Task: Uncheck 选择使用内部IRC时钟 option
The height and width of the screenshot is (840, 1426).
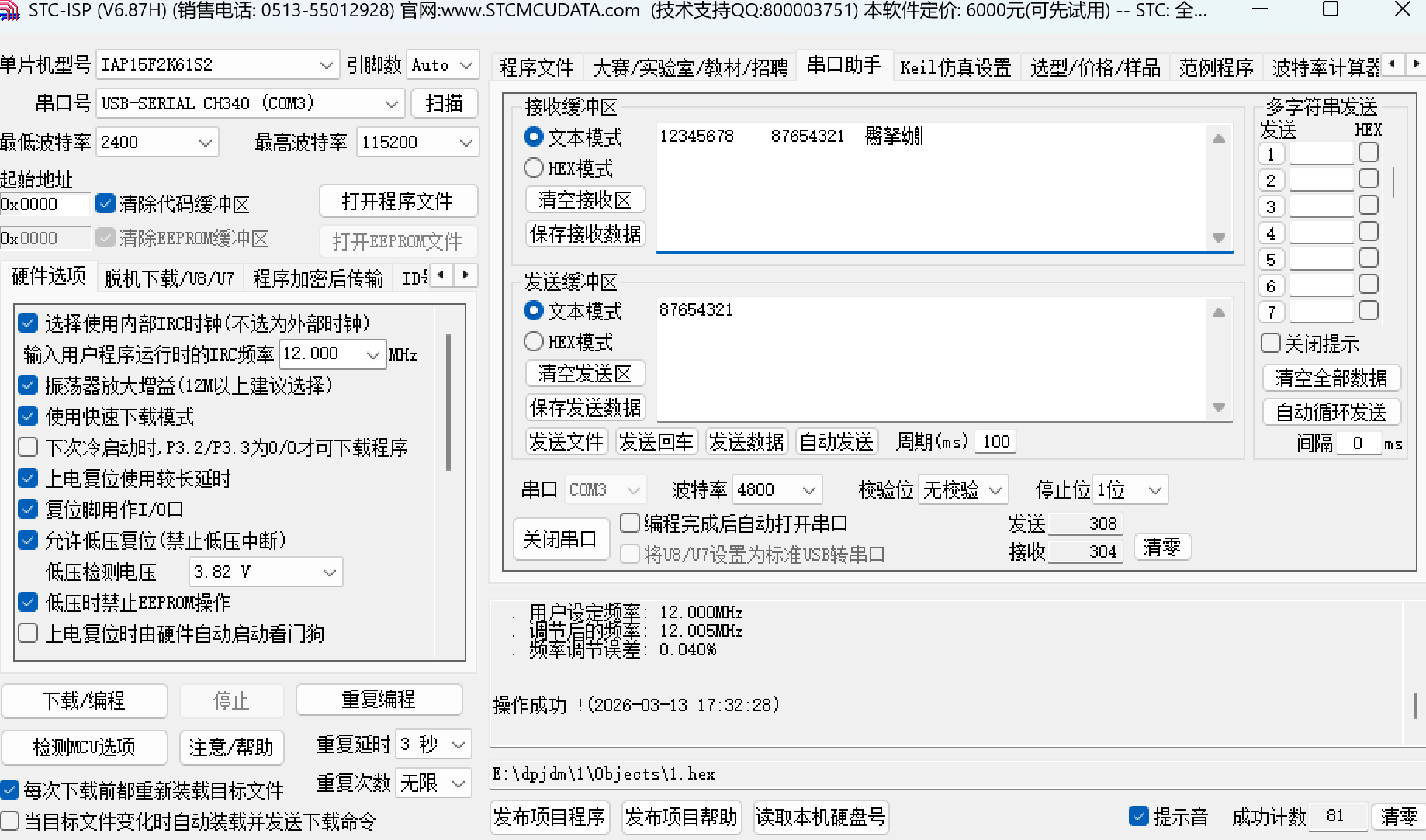Action: point(28,323)
